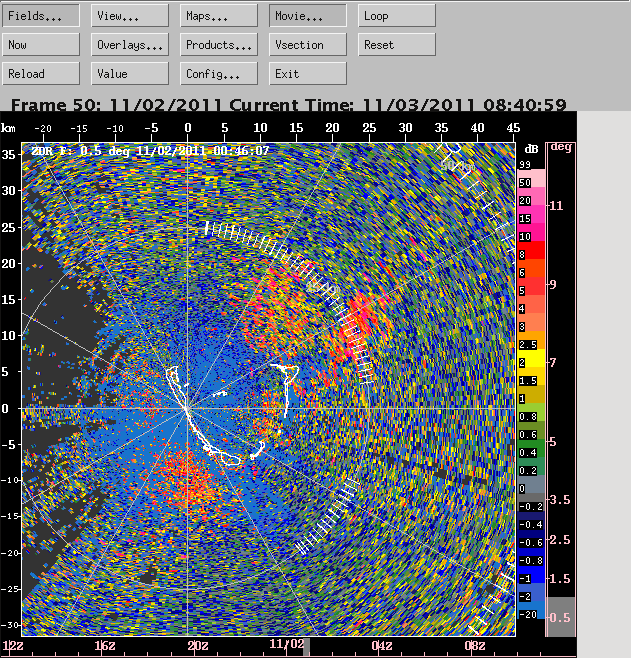The height and width of the screenshot is (658, 631).
Task: Toggle the Loop animation button
Action: [x=396, y=16]
